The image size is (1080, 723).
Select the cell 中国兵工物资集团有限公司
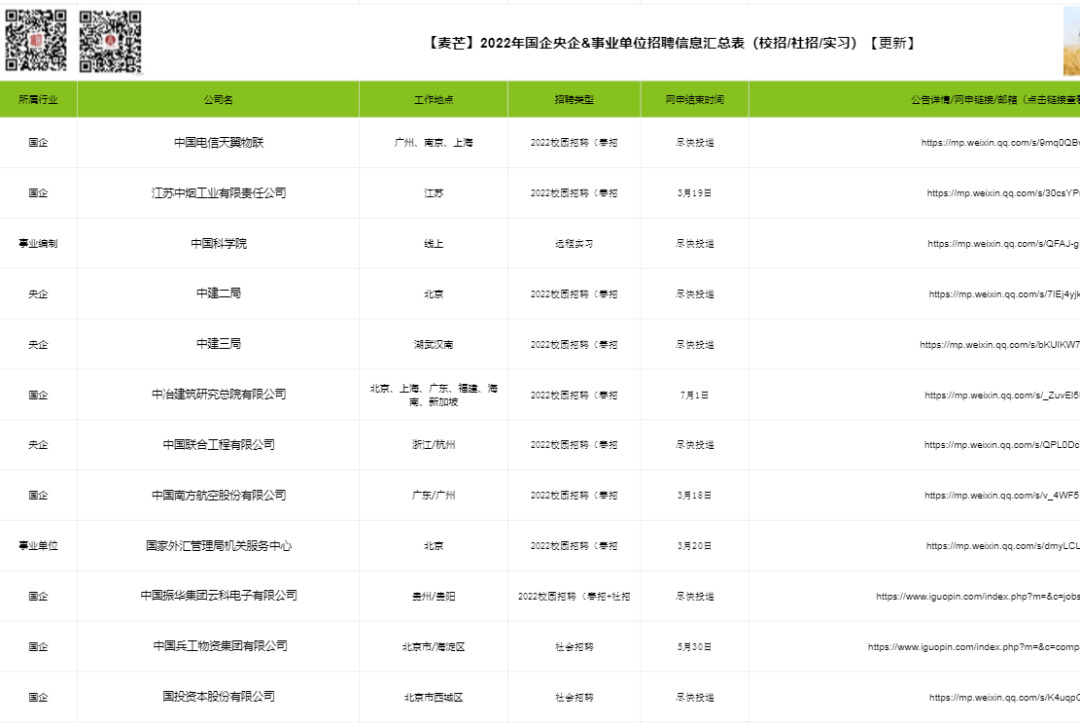pos(218,646)
